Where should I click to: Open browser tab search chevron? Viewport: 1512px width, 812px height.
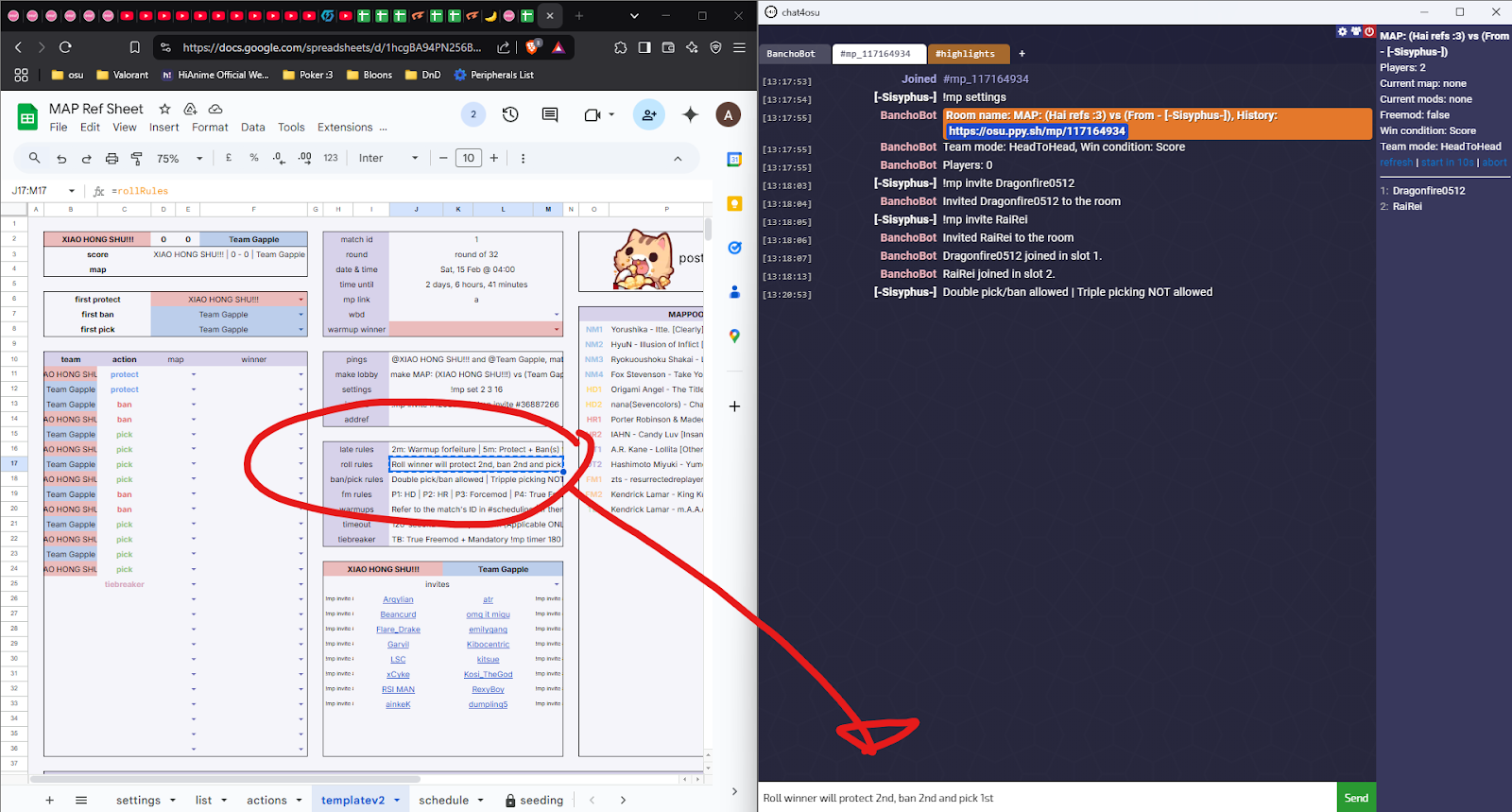pos(634,16)
